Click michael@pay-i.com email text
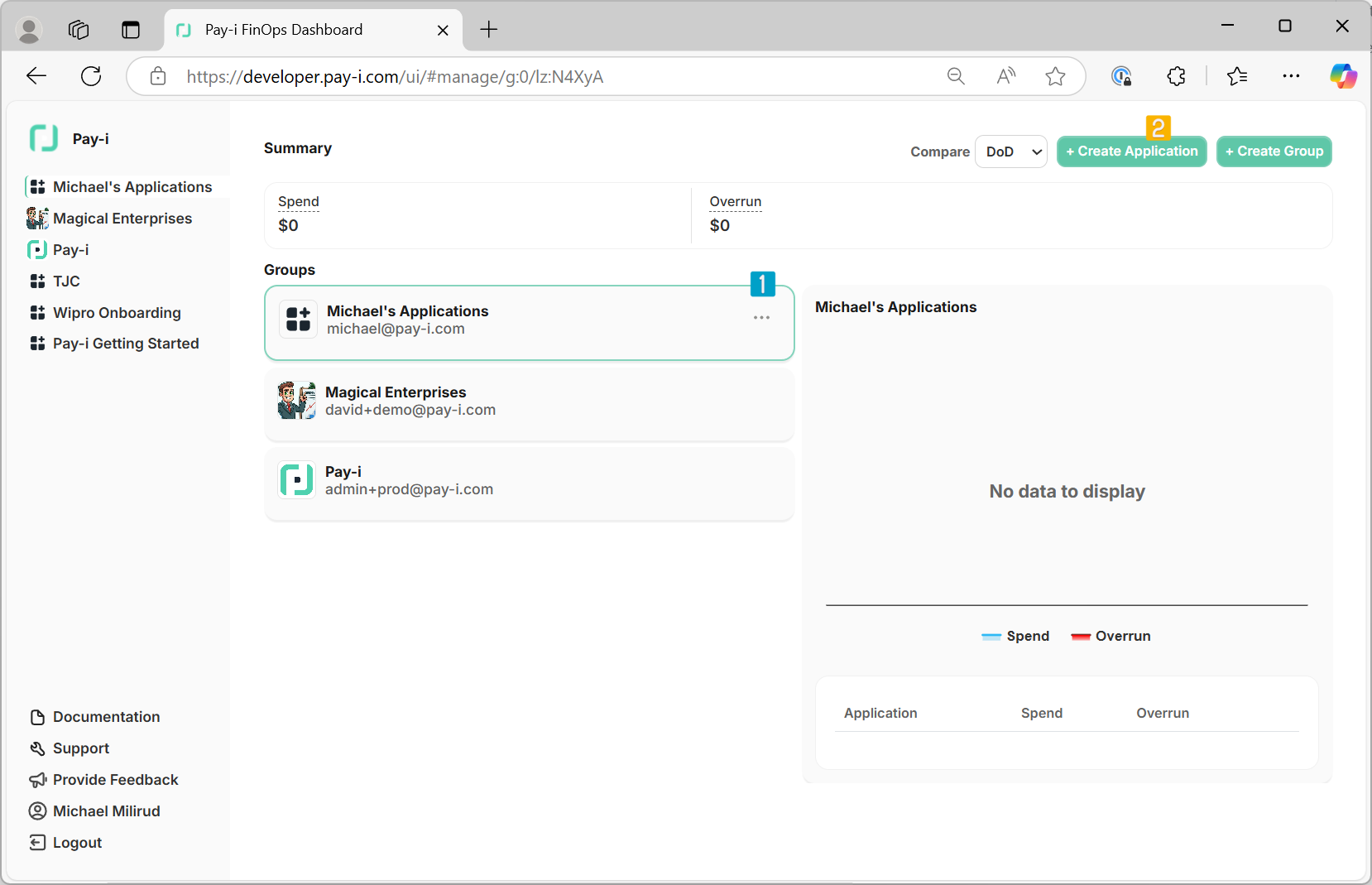Screen dimensions: 1372x885 pos(396,329)
